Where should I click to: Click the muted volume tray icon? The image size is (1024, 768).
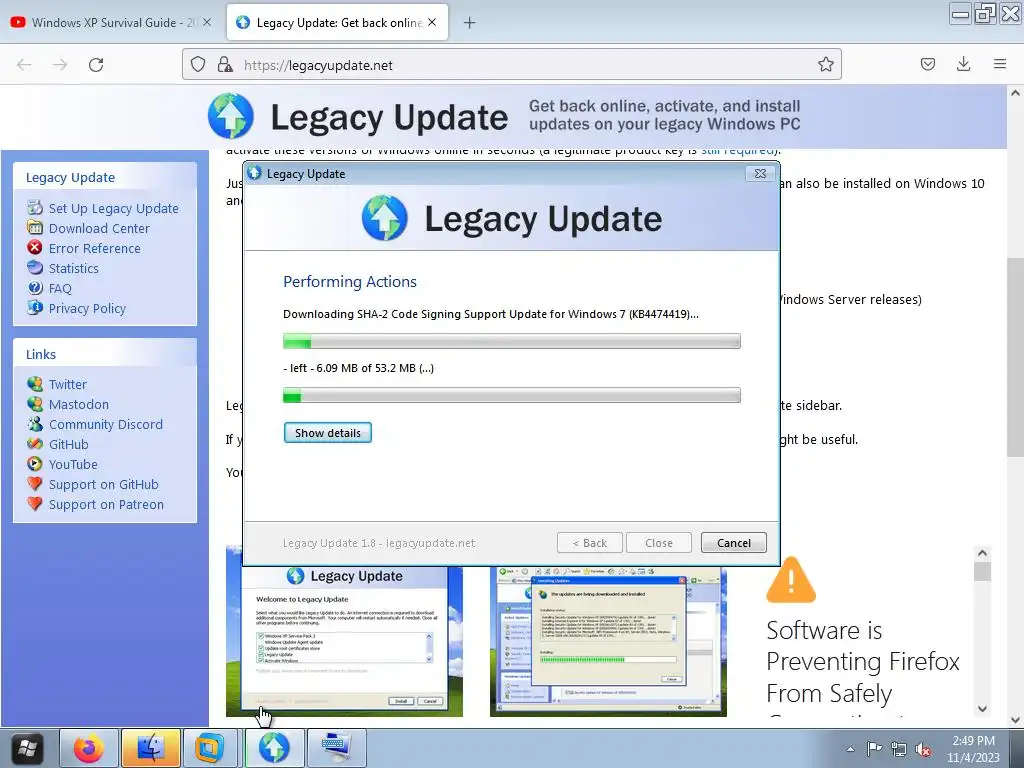tap(923, 749)
